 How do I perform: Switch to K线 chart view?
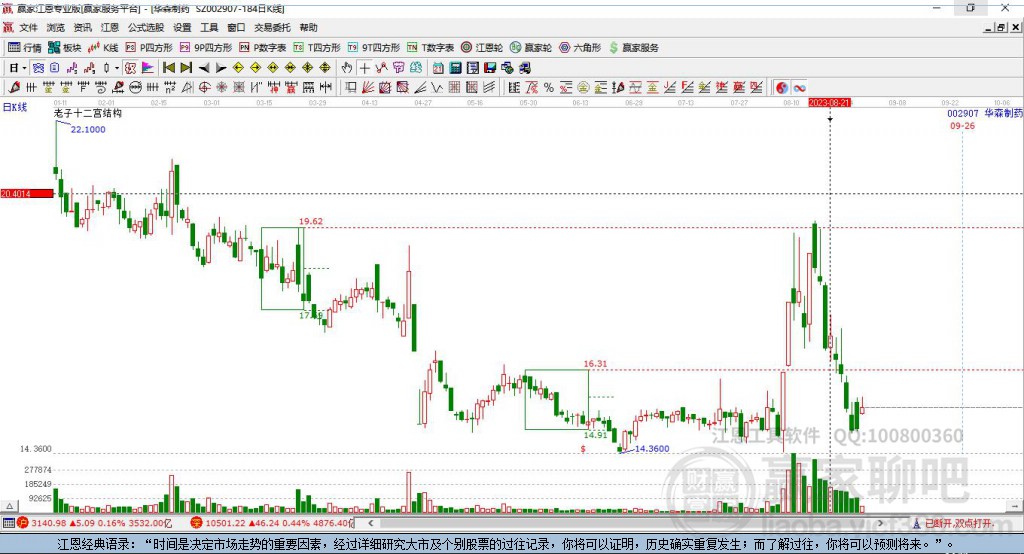103,48
